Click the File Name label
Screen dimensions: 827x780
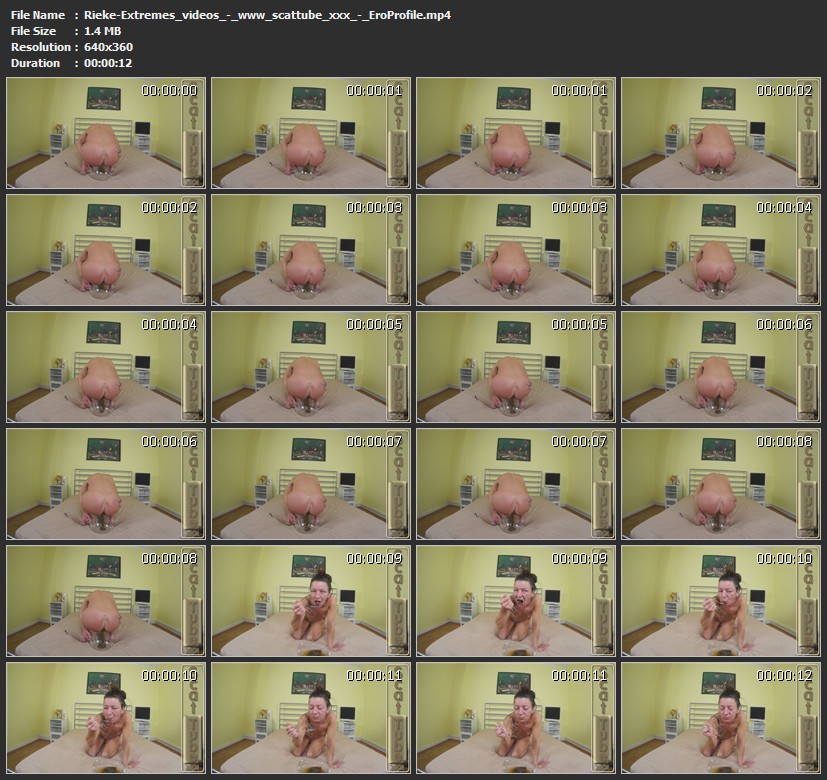click(x=37, y=15)
